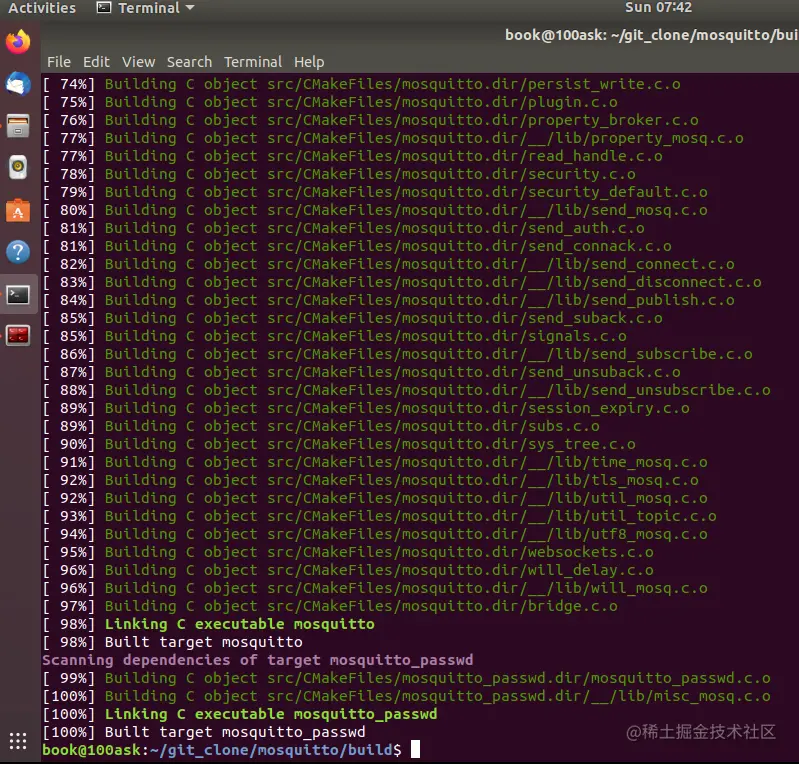Click the line ending sys_tree.c.o
This screenshot has width=799, height=764.
tap(339, 444)
